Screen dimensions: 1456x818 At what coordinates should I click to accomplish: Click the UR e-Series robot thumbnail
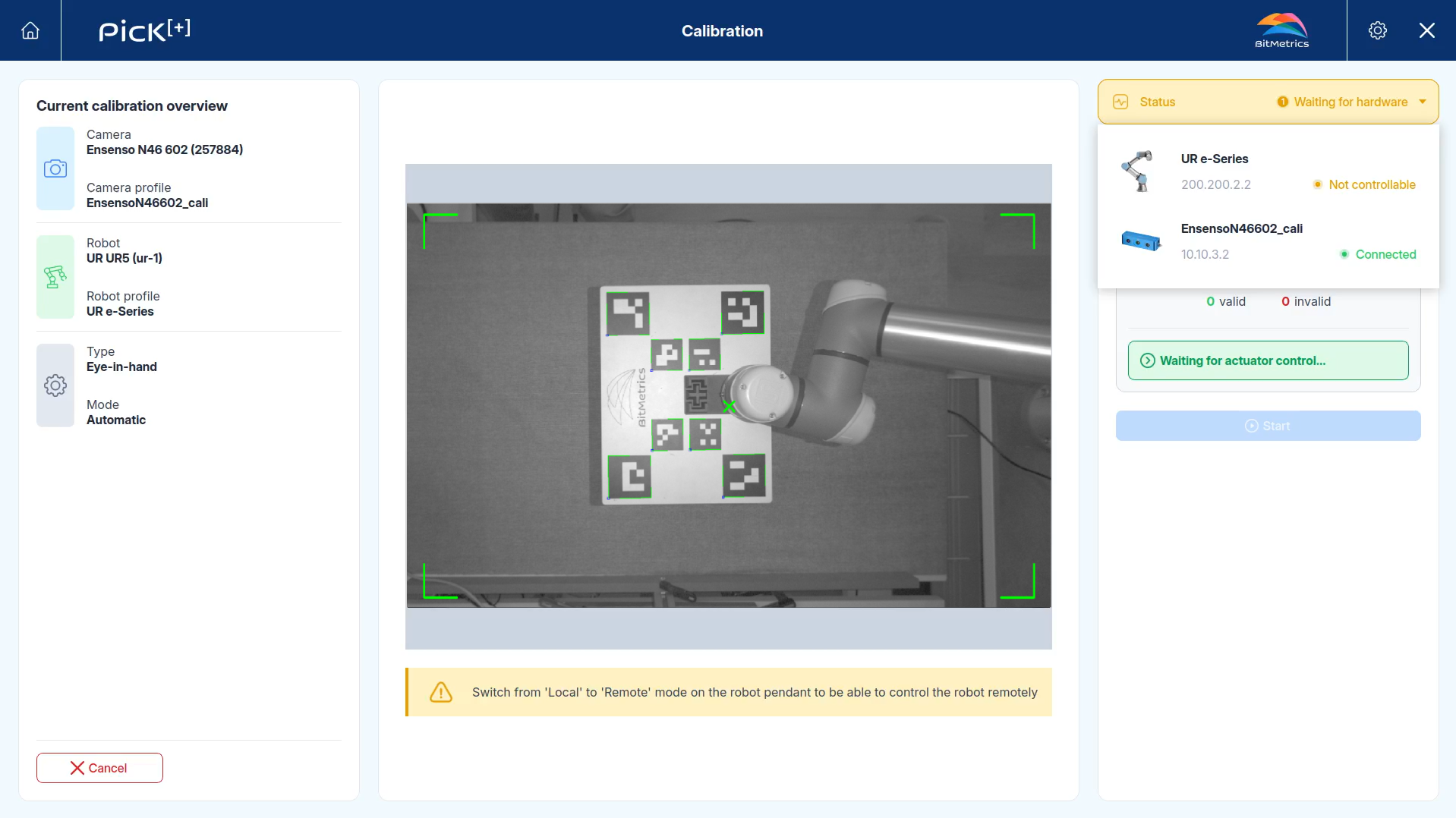[x=1139, y=171]
